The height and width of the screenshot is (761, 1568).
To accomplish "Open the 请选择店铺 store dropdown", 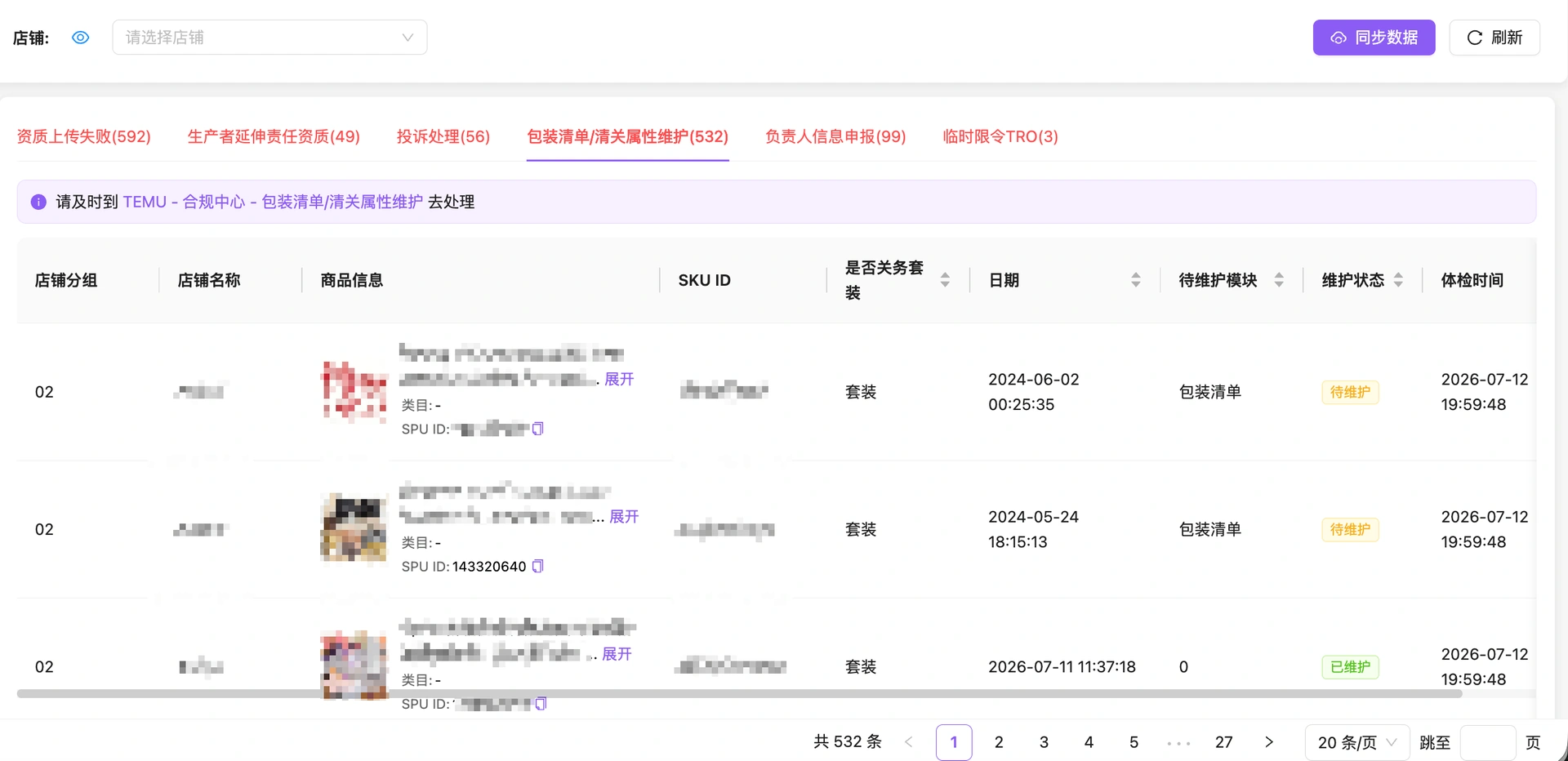I will (x=269, y=38).
